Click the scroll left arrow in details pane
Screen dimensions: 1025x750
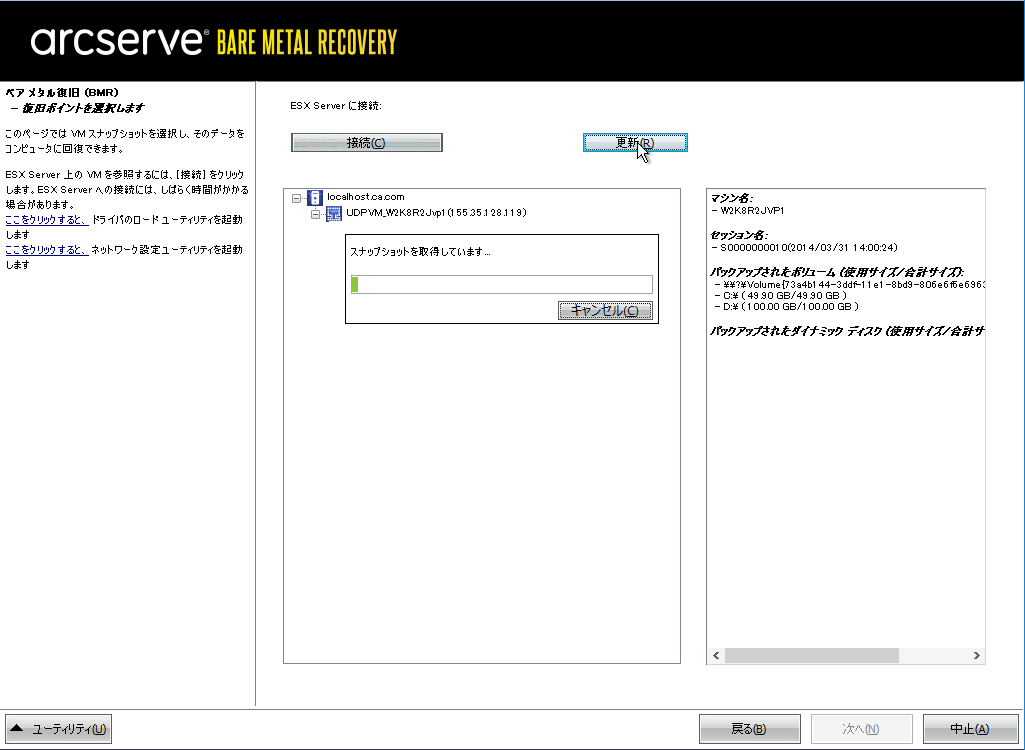716,655
